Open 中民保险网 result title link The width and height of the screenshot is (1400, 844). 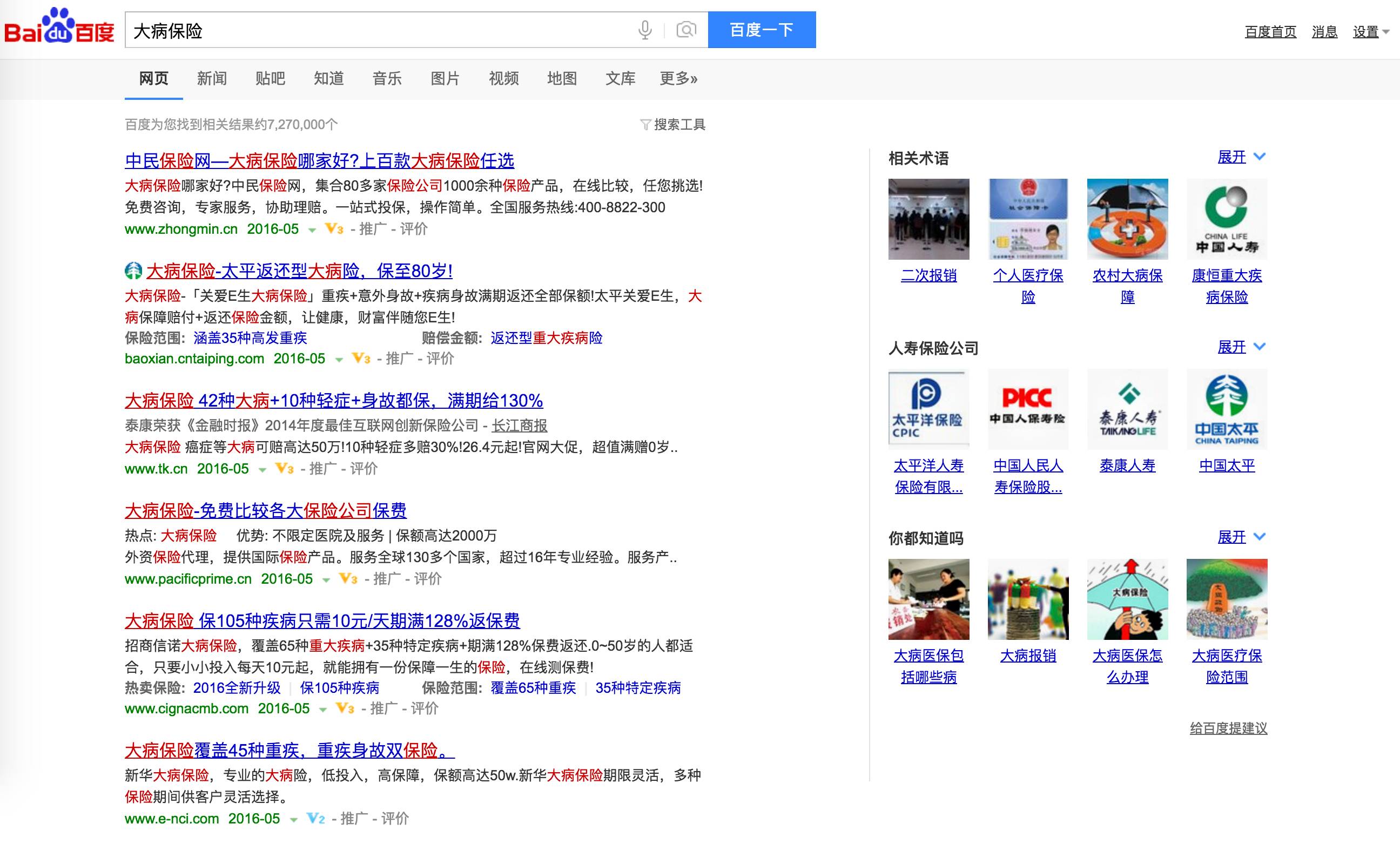click(x=319, y=161)
